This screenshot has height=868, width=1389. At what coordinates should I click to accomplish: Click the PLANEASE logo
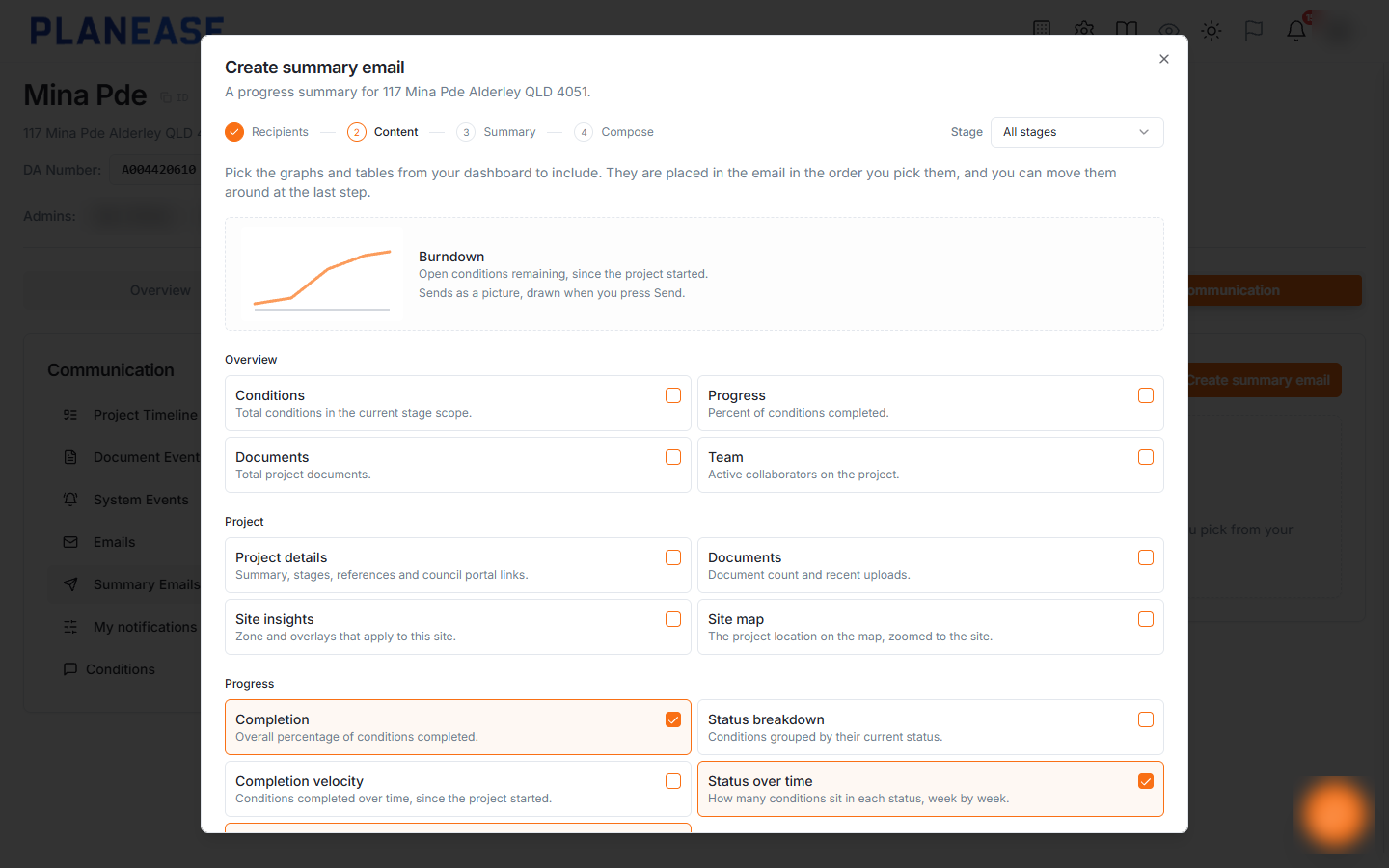126,31
